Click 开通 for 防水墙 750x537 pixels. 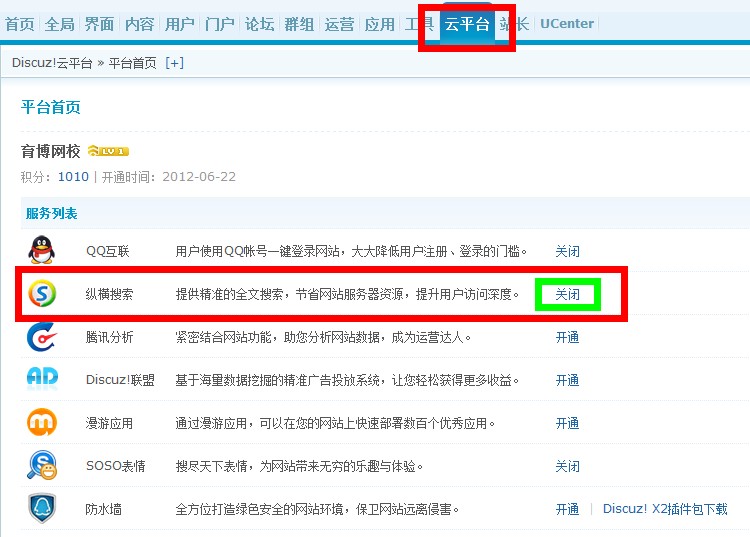567,509
